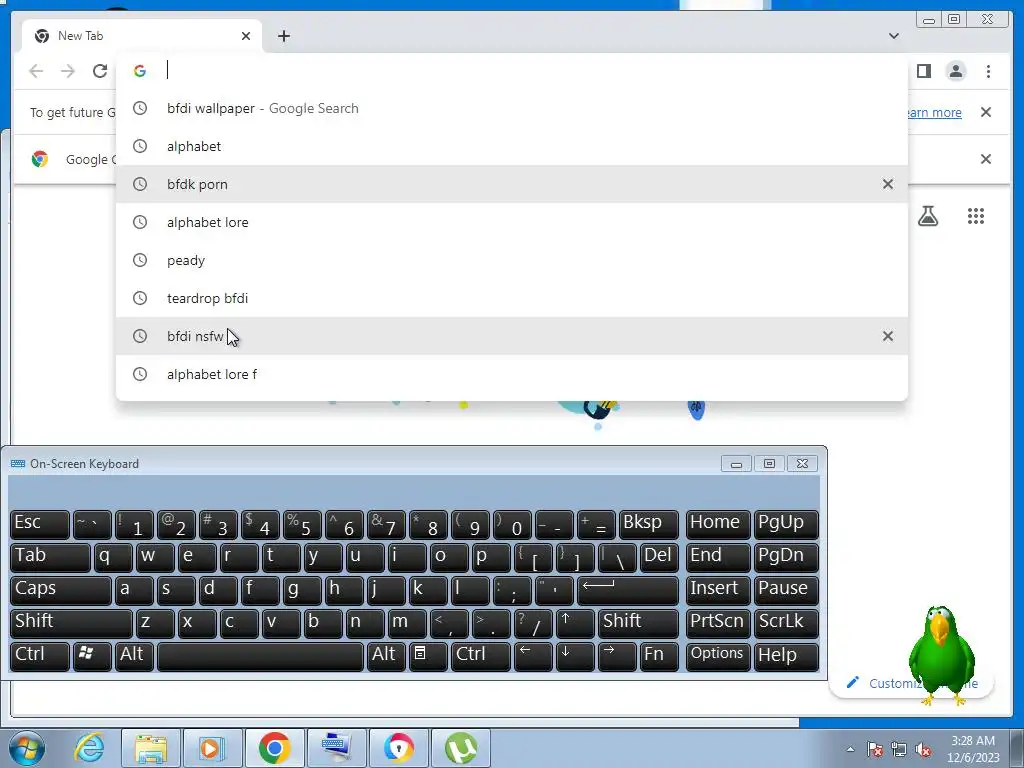Follow the 'Learn more' link
Screen dimensions: 1024x768
click(x=935, y=112)
